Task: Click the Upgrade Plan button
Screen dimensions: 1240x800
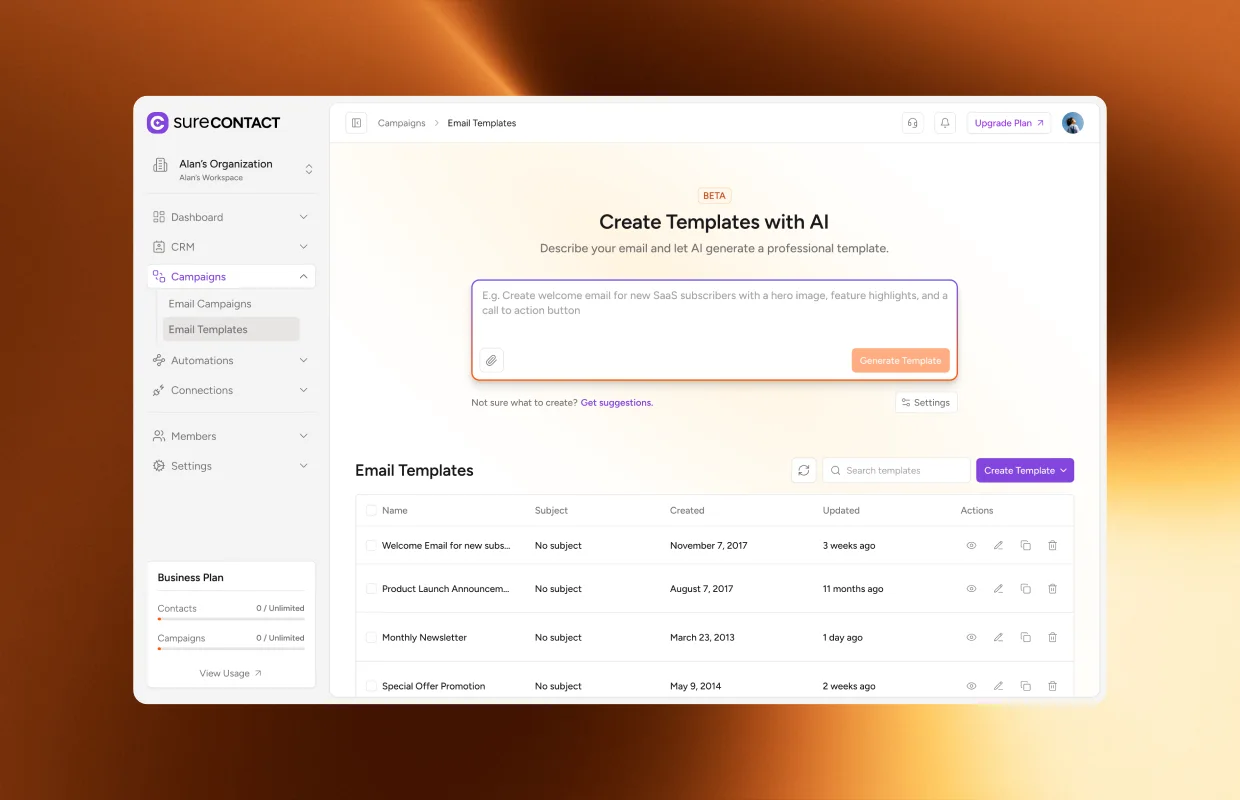Action: coord(1009,123)
